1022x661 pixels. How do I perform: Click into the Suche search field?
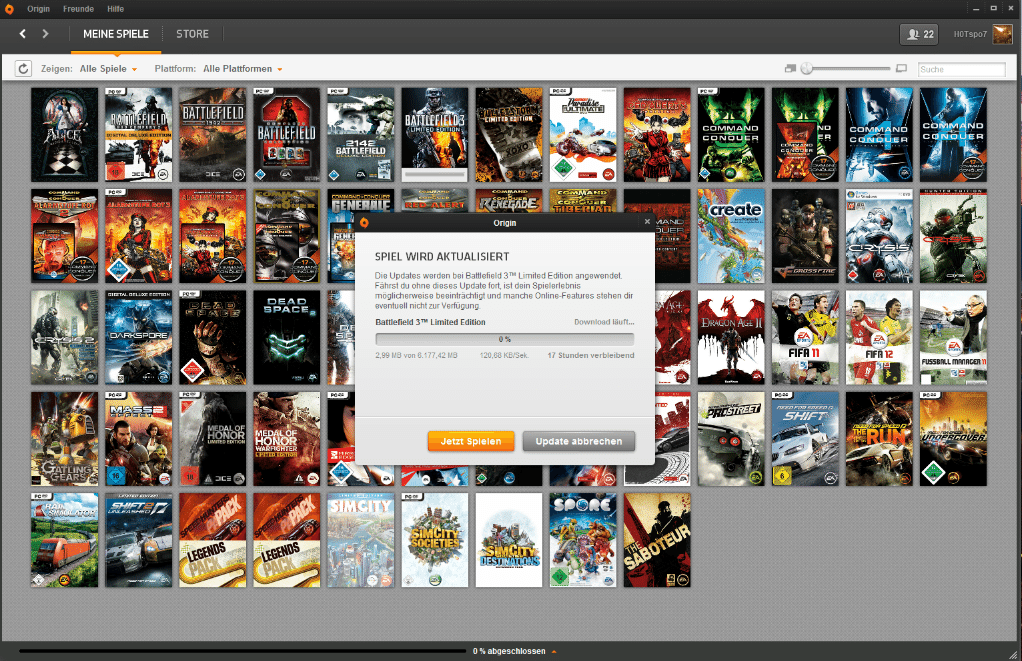[x=960, y=69]
